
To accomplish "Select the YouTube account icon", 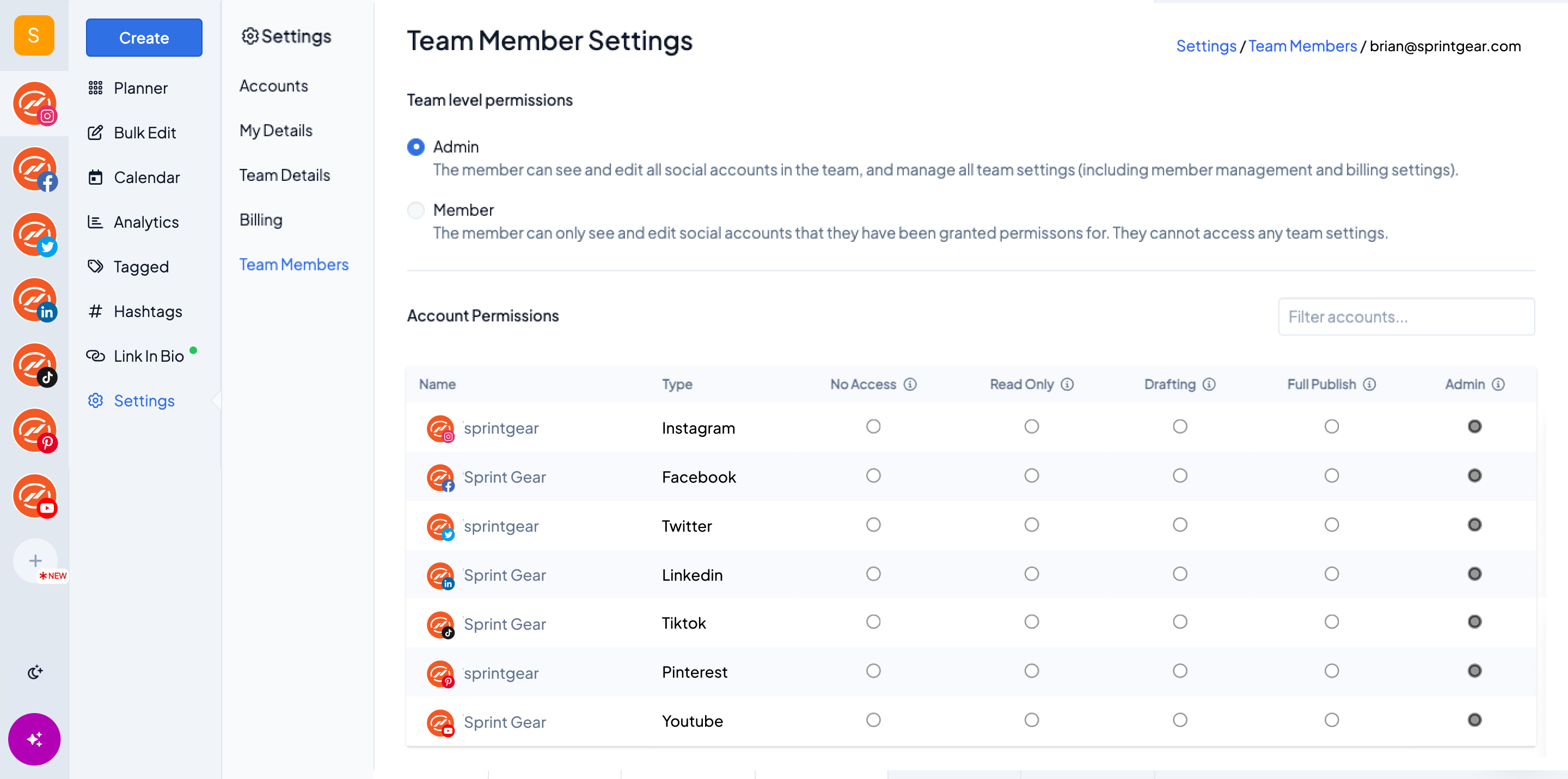I will pyautogui.click(x=35, y=496).
